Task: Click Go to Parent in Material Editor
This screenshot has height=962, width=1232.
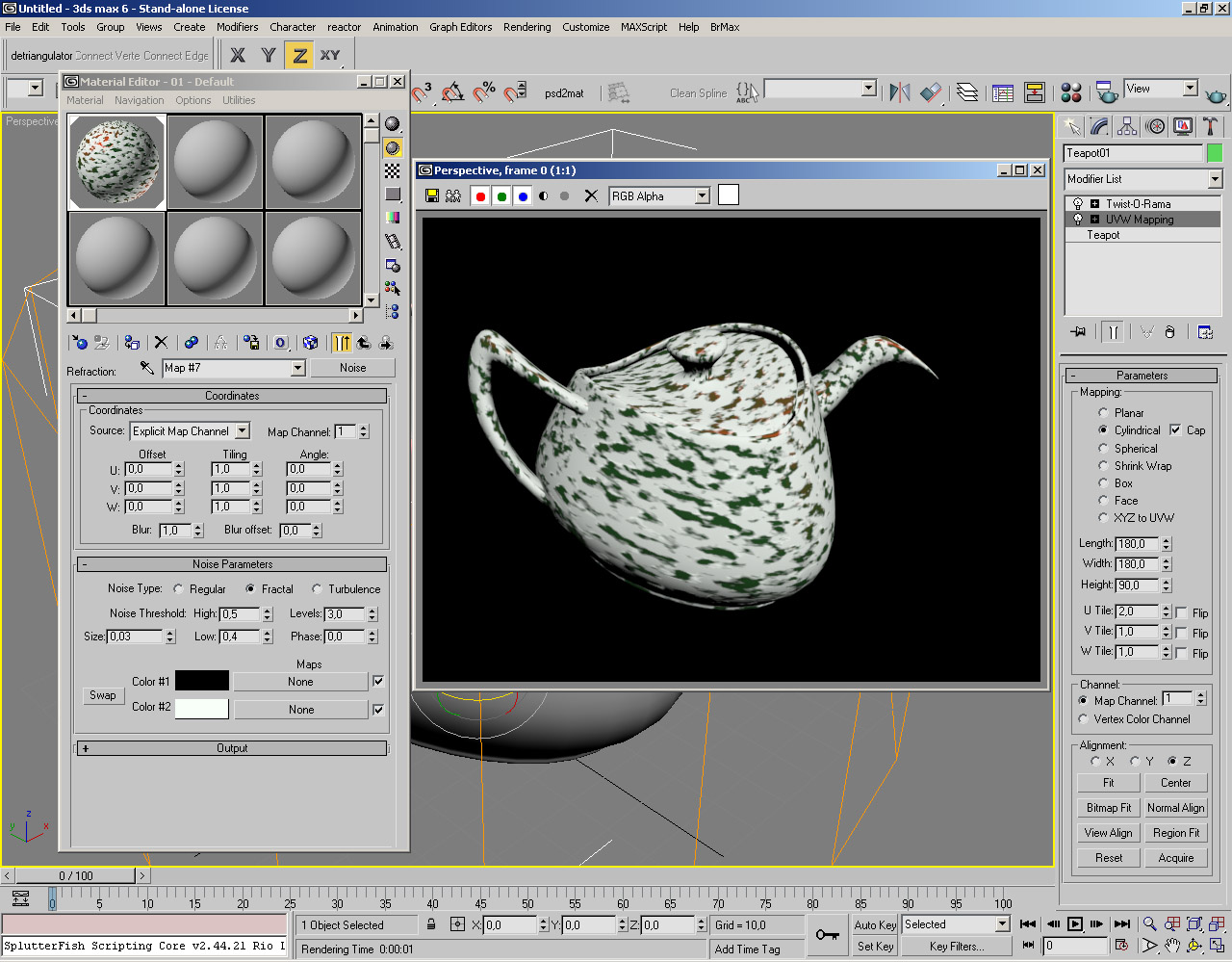Action: click(x=364, y=343)
